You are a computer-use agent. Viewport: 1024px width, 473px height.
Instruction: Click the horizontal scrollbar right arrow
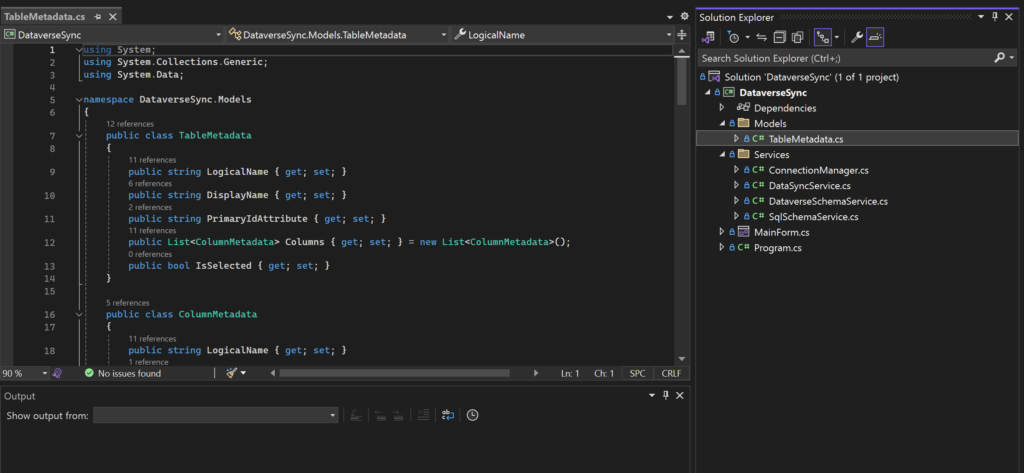[x=536, y=373]
